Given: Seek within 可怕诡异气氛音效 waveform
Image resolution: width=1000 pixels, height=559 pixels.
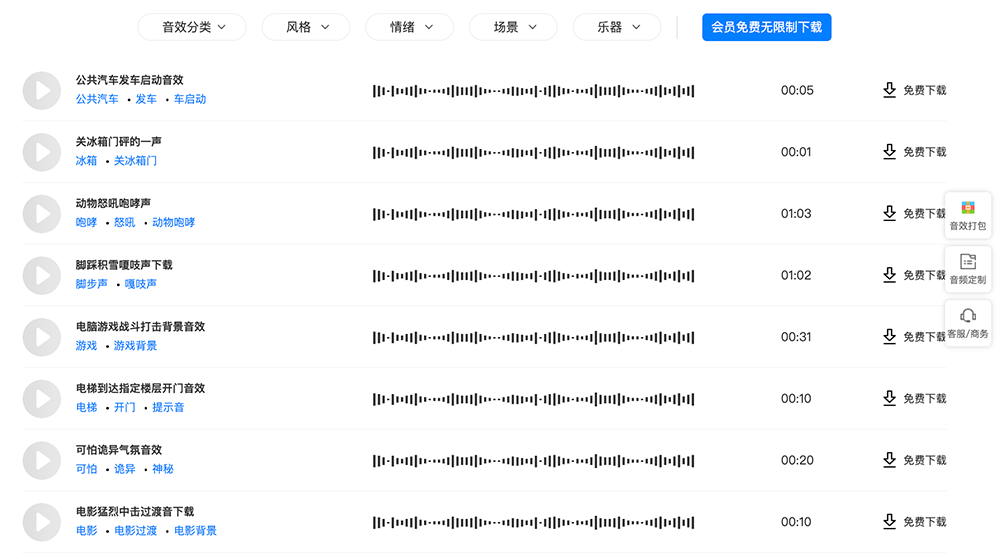Looking at the screenshot, I should tap(533, 460).
